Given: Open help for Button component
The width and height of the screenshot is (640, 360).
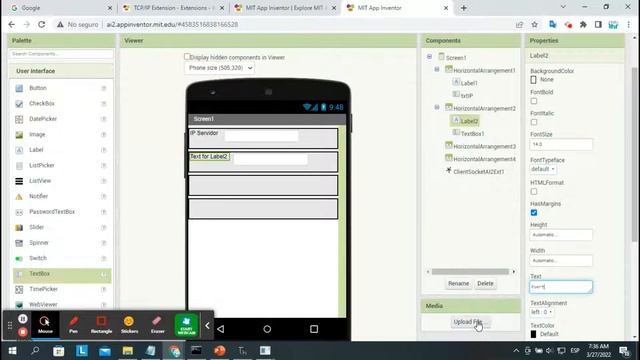Looking at the screenshot, I should [104, 88].
